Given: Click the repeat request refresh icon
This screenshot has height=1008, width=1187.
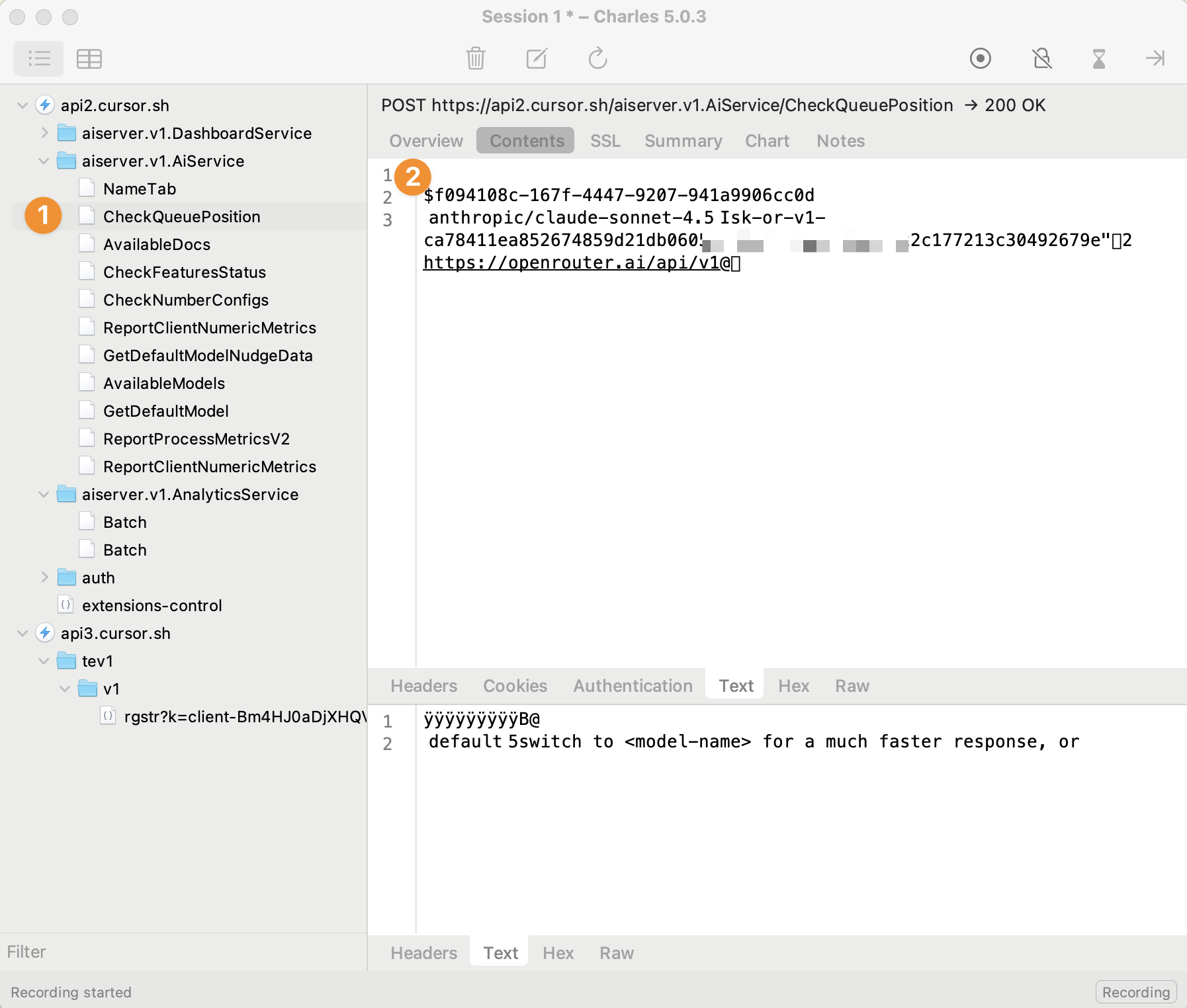Looking at the screenshot, I should [597, 58].
